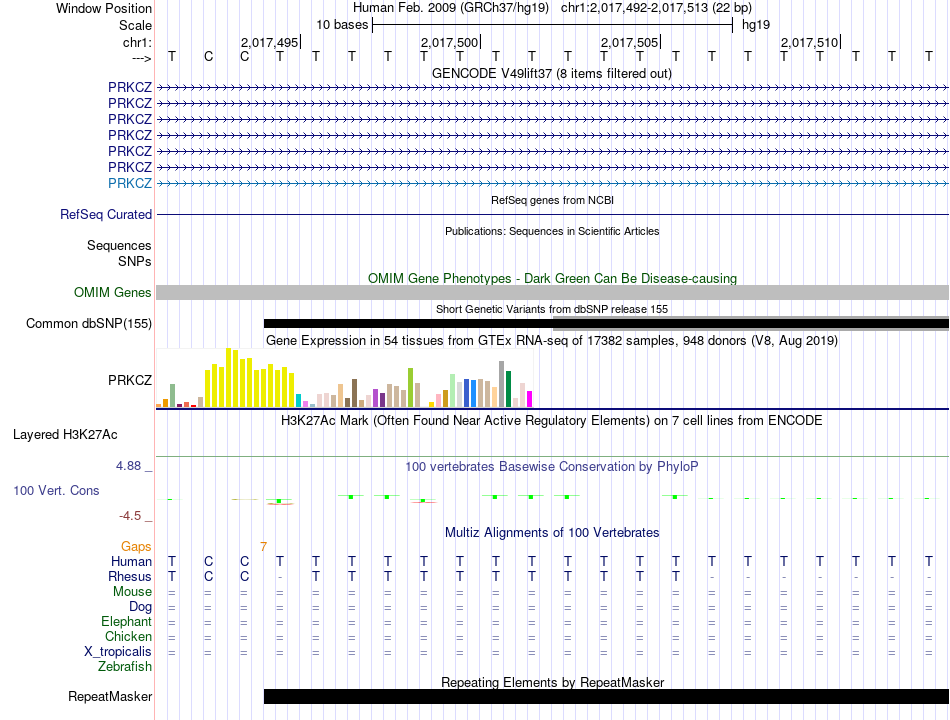The image size is (950, 720).
Task: Click the Basewise Conservation by PhyloP title
Action: click(x=552, y=467)
